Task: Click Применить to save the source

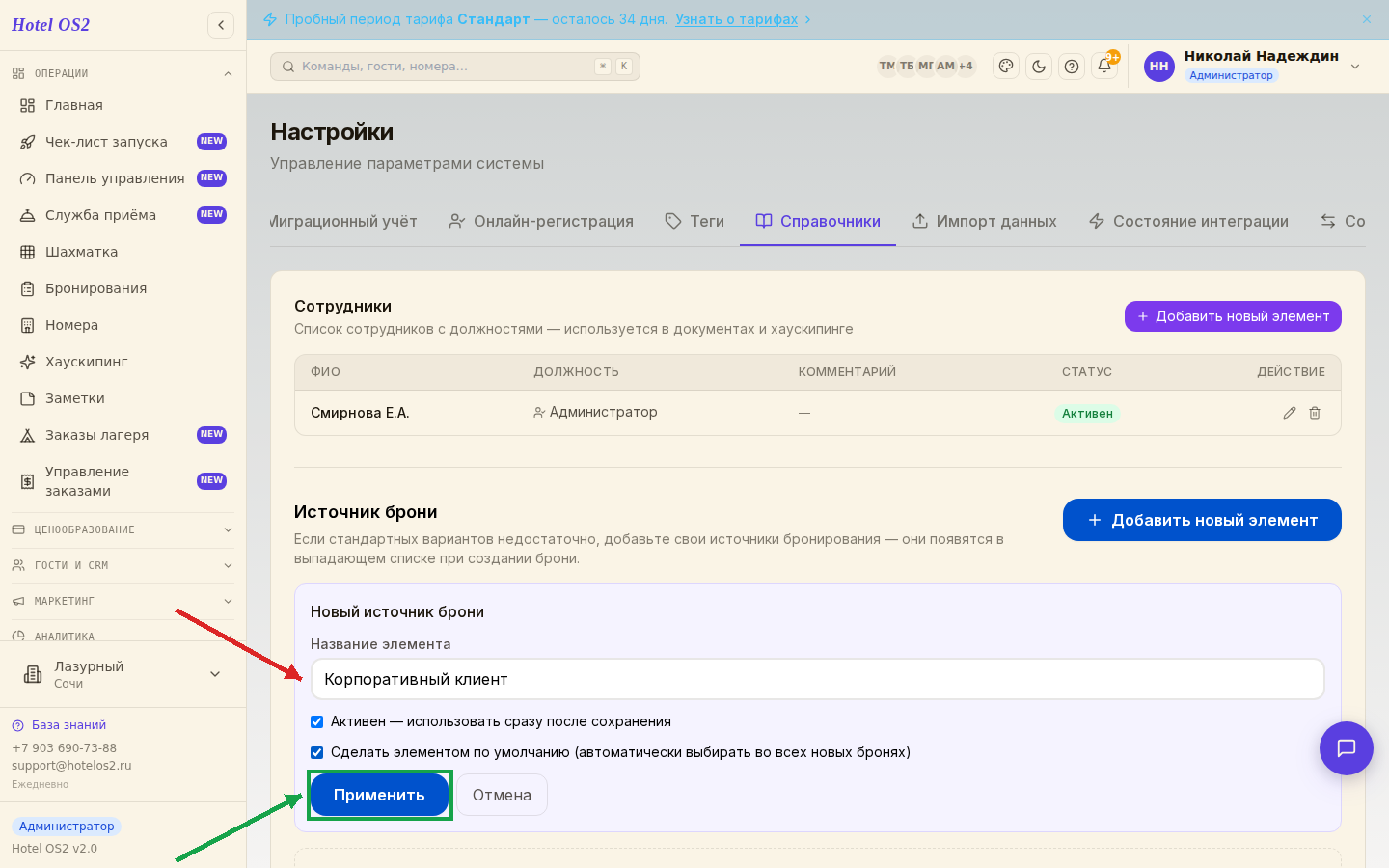Action: [x=379, y=795]
